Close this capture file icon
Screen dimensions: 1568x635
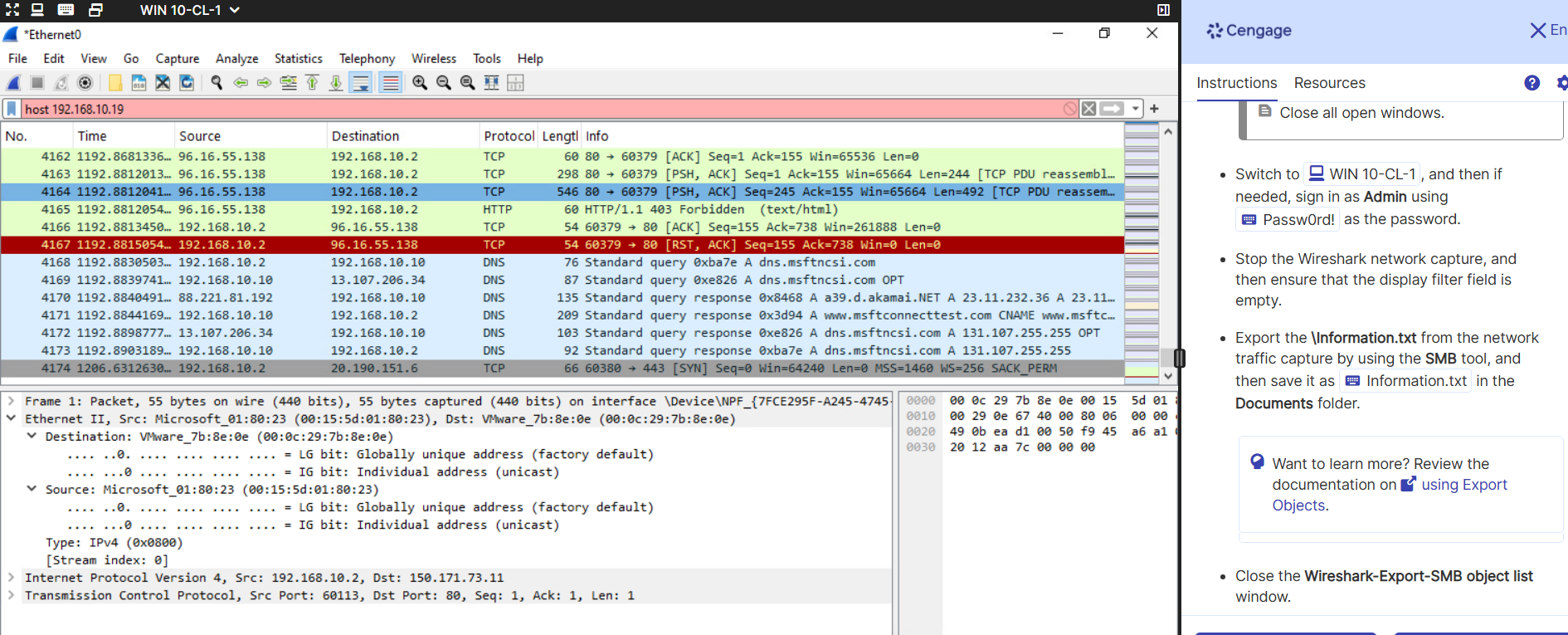tap(163, 82)
